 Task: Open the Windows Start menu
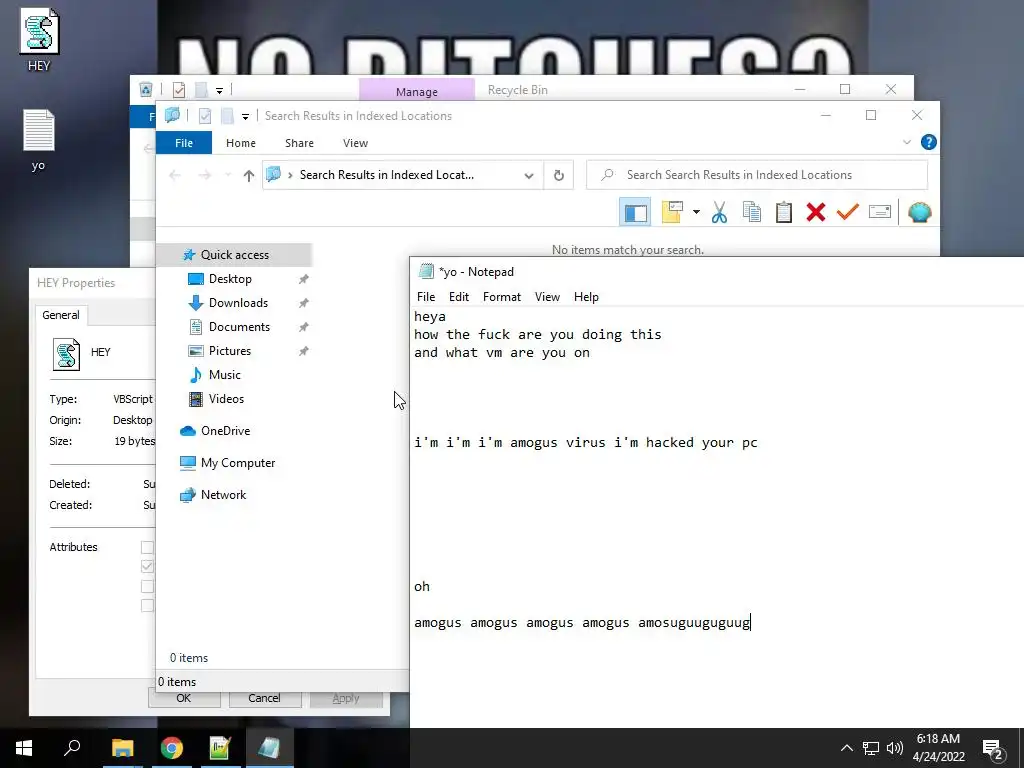(x=24, y=748)
